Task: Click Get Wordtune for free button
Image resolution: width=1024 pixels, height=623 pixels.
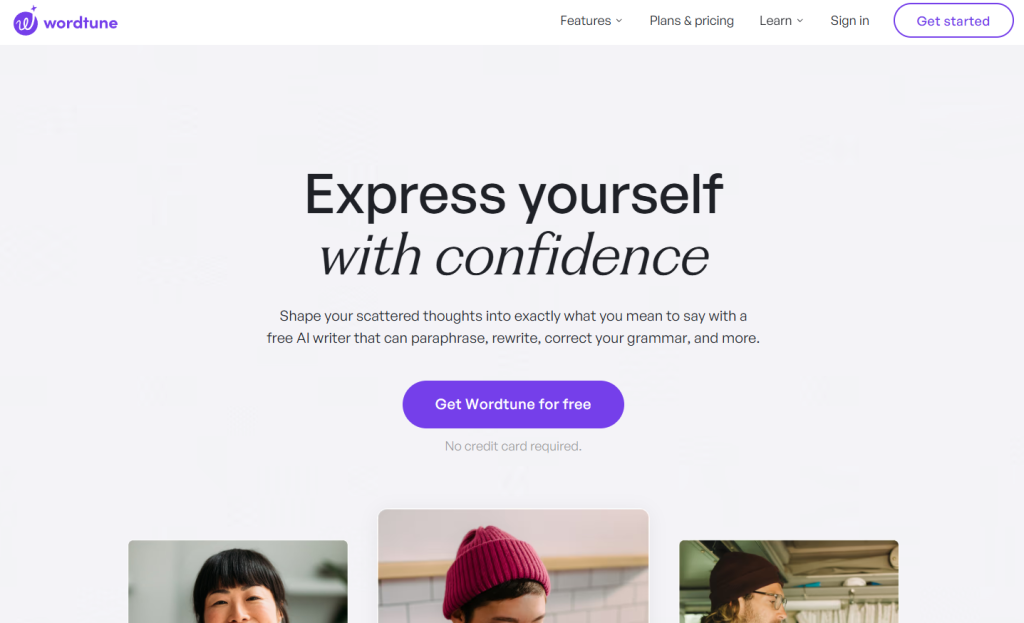Action: (513, 404)
